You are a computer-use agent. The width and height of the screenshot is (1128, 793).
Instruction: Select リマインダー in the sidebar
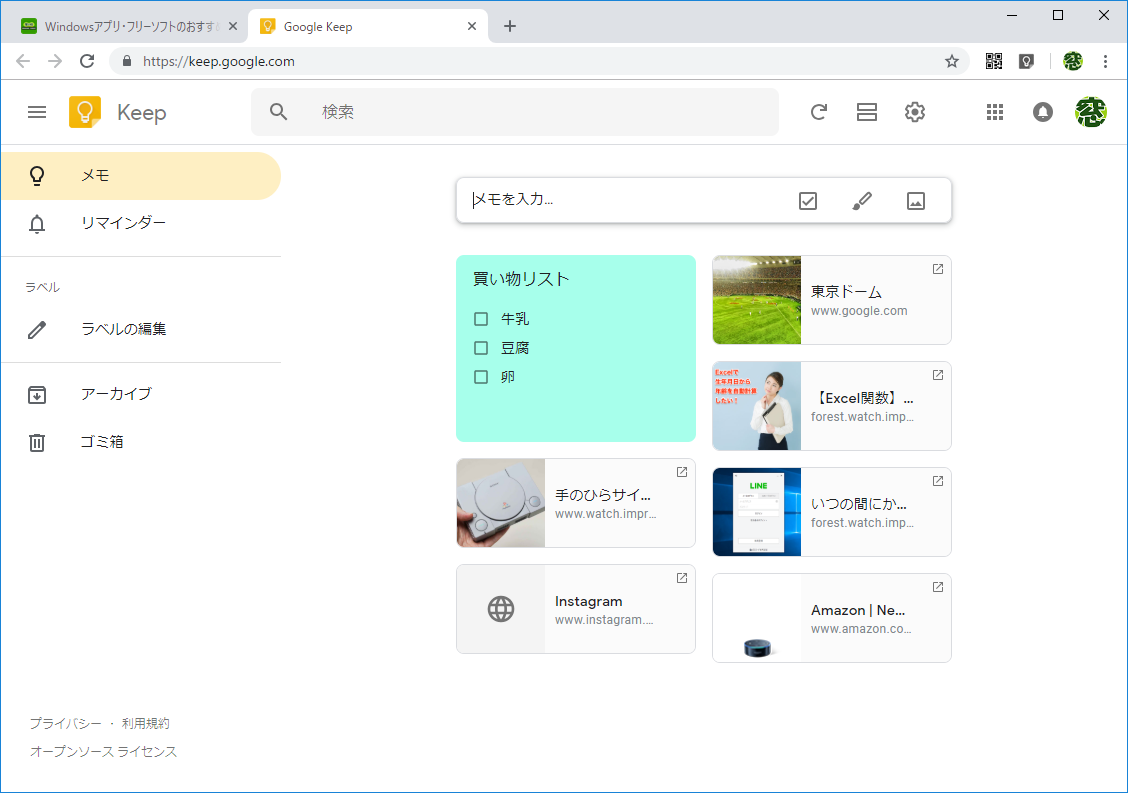122,223
